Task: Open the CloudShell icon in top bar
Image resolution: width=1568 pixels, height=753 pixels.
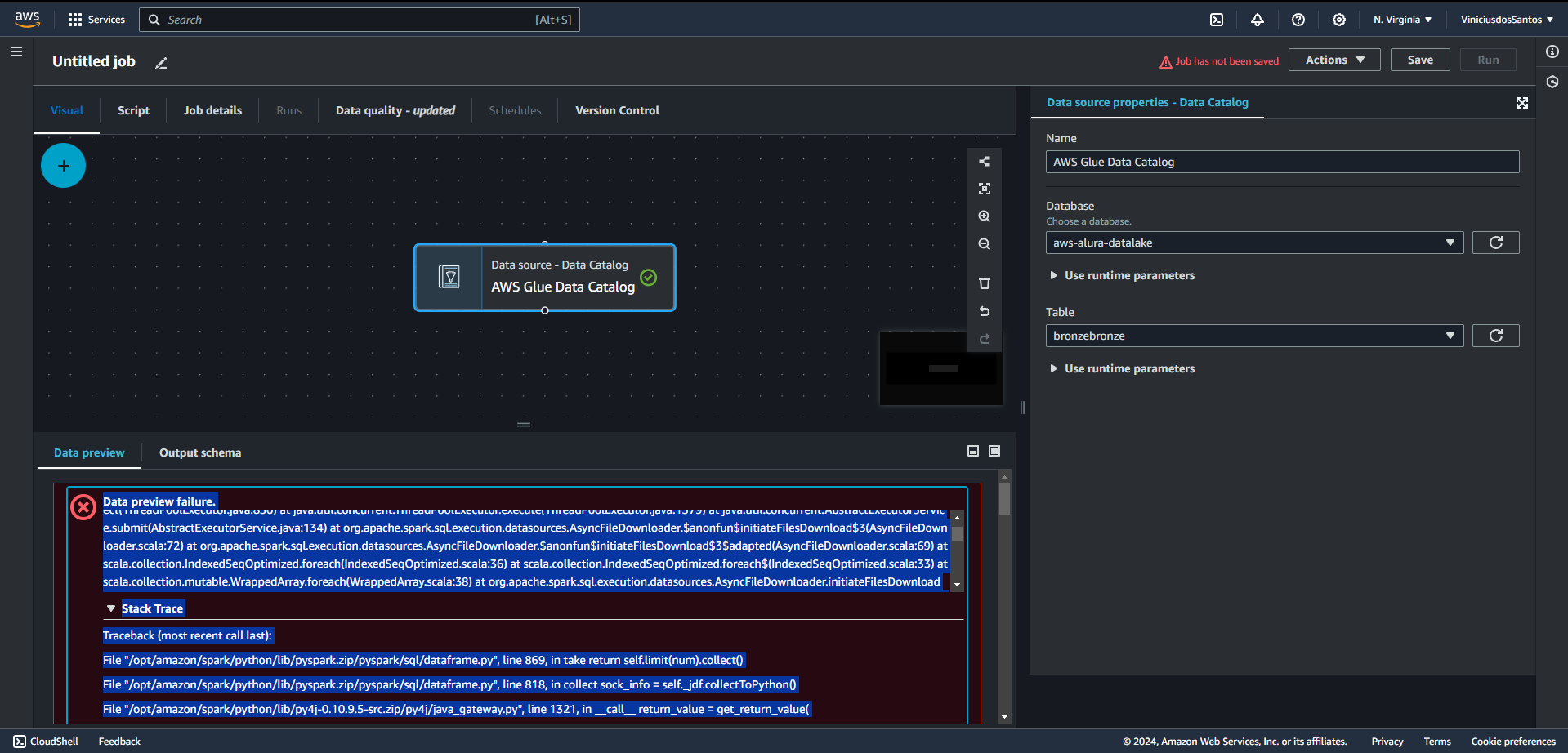Action: coord(1217,20)
